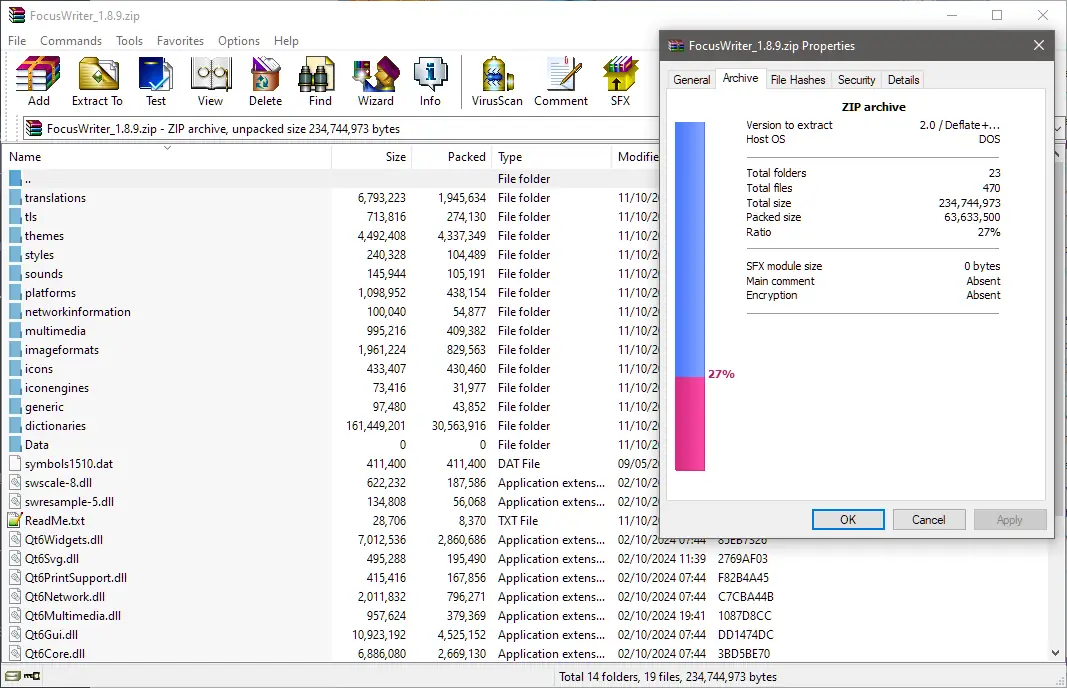This screenshot has width=1067, height=688.
Task: Select the networkinformation folder row
Action: click(331, 312)
